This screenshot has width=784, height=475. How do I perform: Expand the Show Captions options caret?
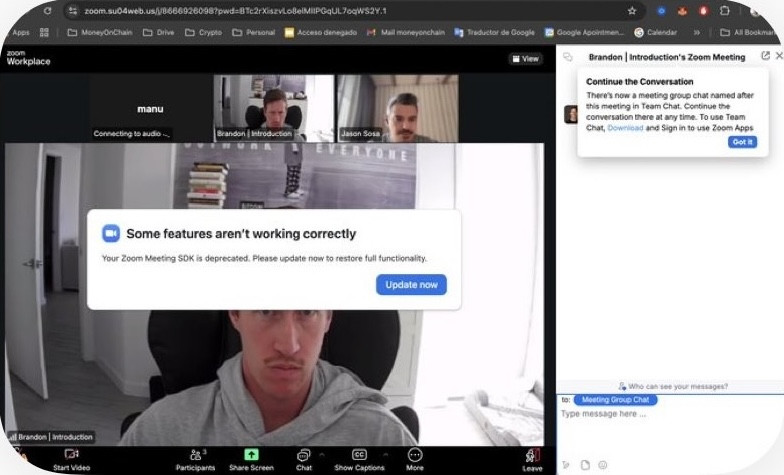[386, 455]
